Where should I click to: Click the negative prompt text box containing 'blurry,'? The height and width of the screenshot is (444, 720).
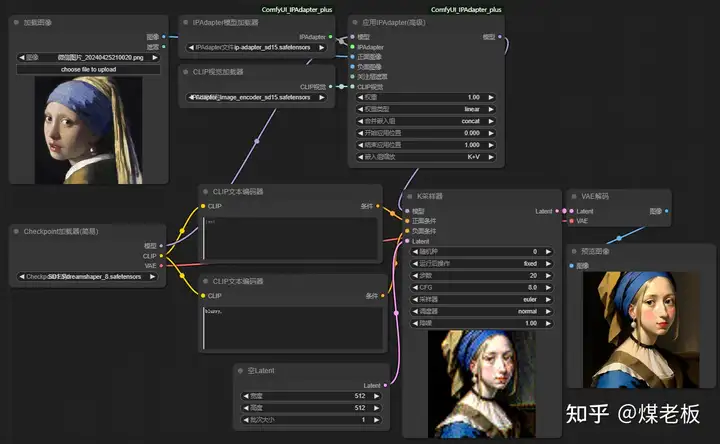pyautogui.click(x=292, y=328)
